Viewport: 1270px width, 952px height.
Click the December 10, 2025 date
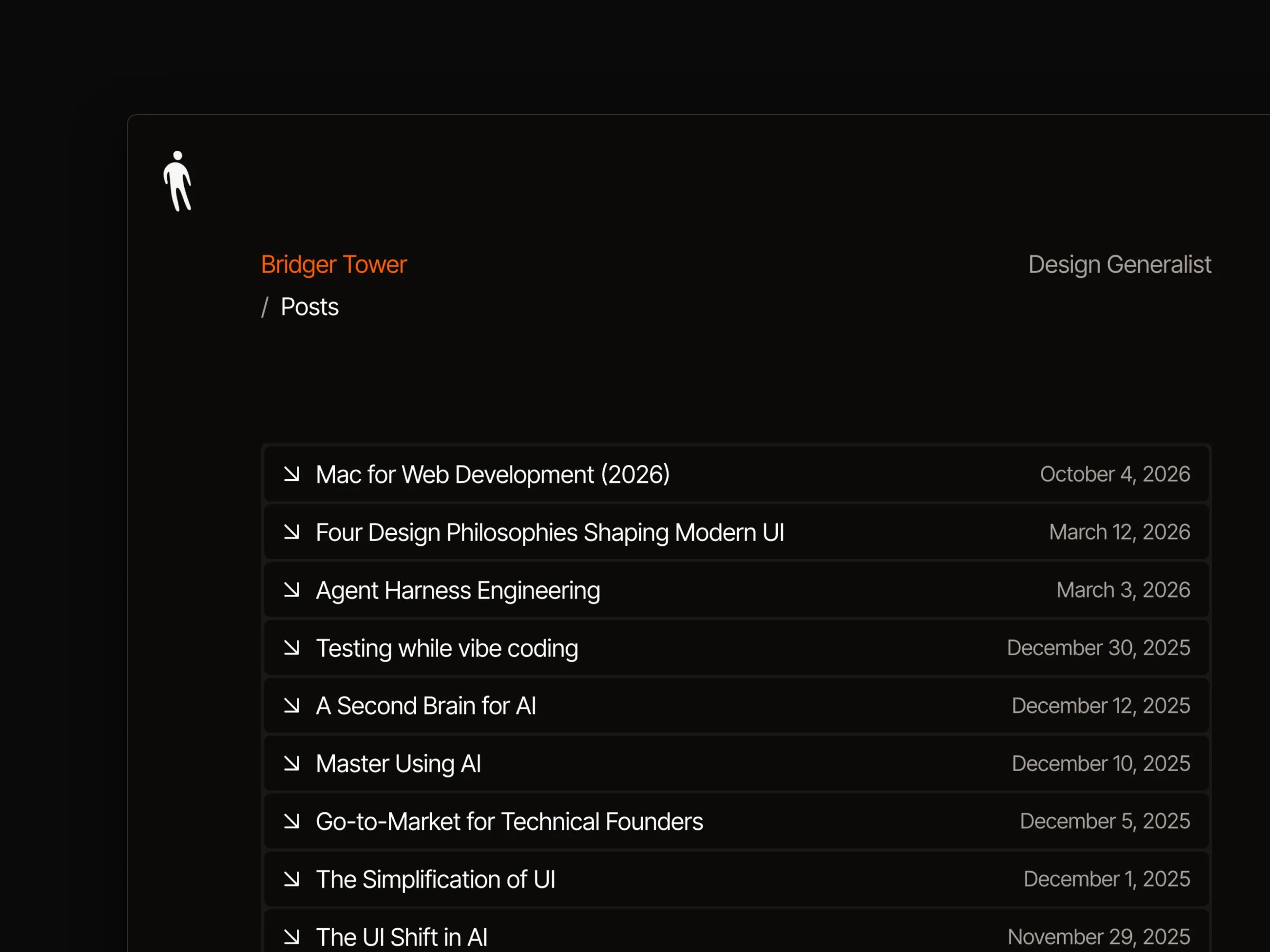(1101, 764)
